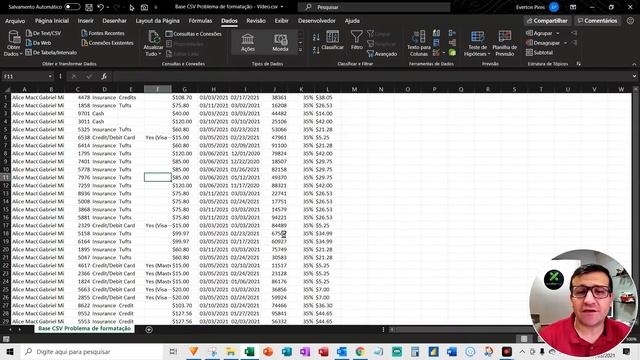Click the Subtotal command
Viewport: 640px width, 360px height.
click(x=540, y=53)
